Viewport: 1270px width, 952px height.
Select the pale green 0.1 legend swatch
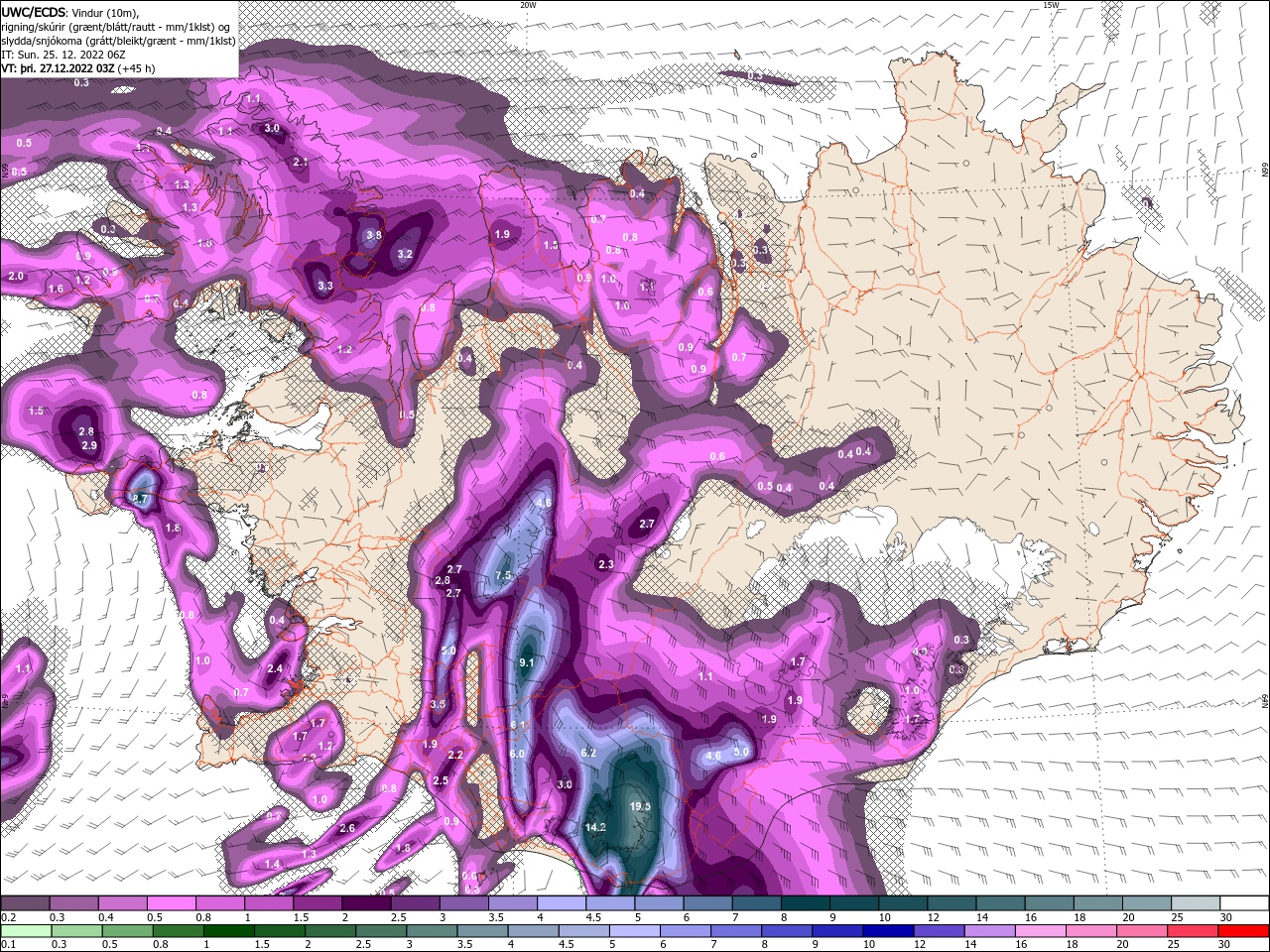(25, 931)
